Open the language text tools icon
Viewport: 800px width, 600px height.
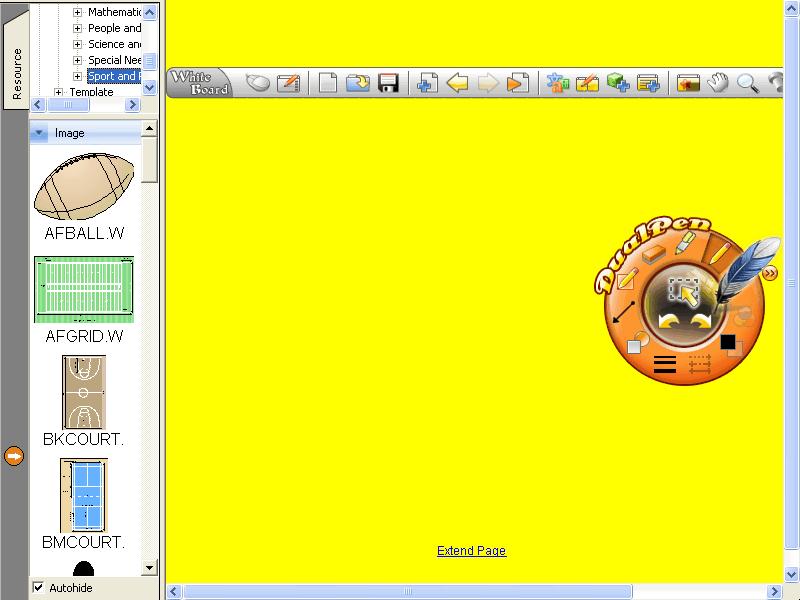pos(558,83)
